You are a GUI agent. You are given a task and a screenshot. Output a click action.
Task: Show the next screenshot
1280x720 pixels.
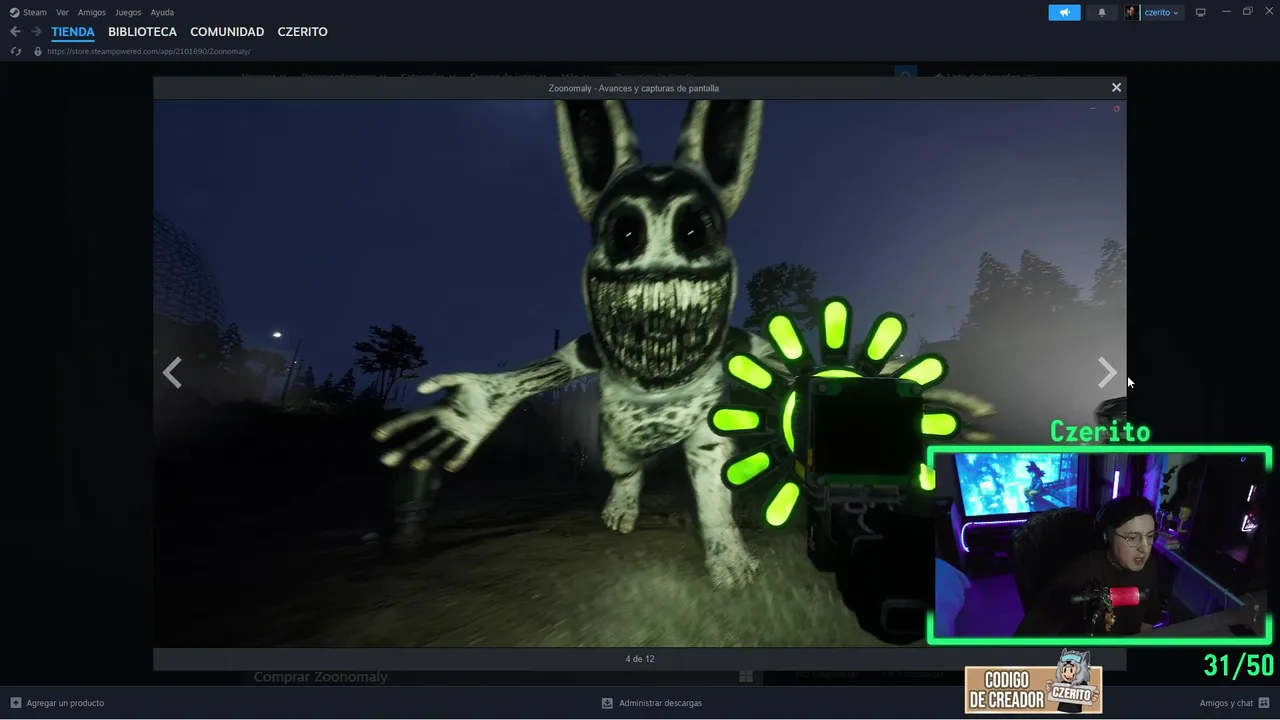1106,373
